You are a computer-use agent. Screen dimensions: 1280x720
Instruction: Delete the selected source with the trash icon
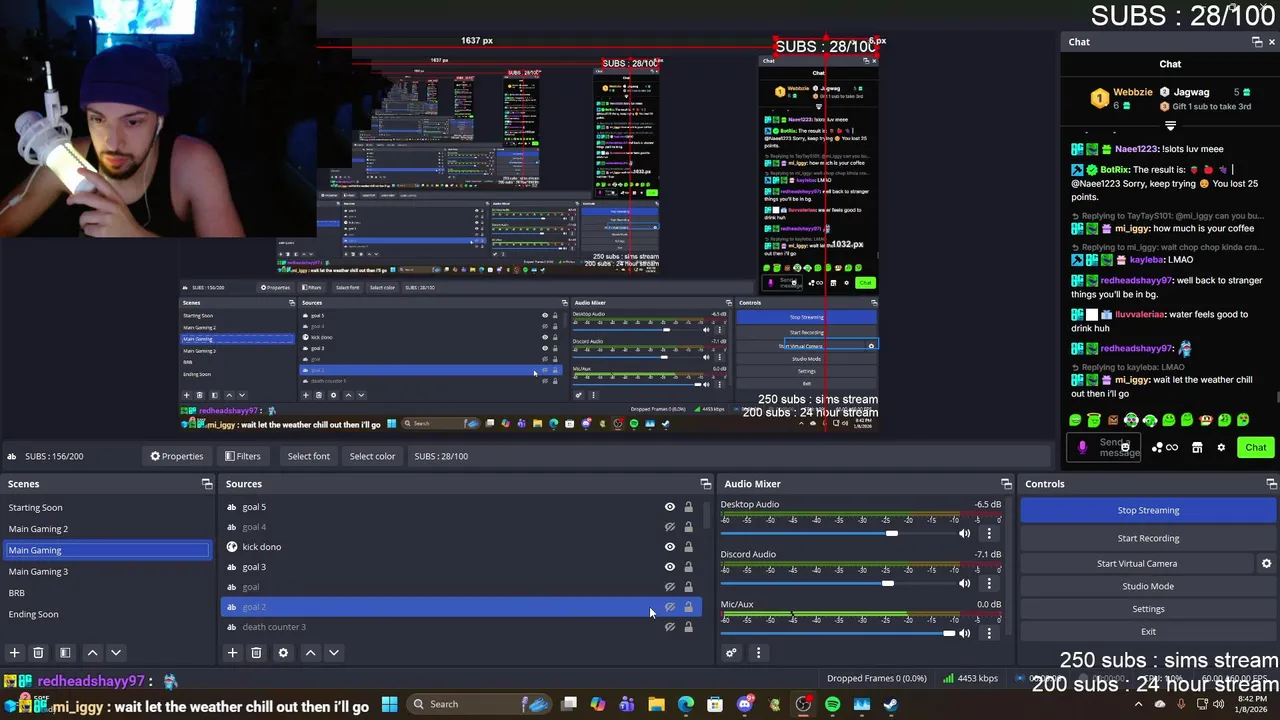pyautogui.click(x=256, y=653)
